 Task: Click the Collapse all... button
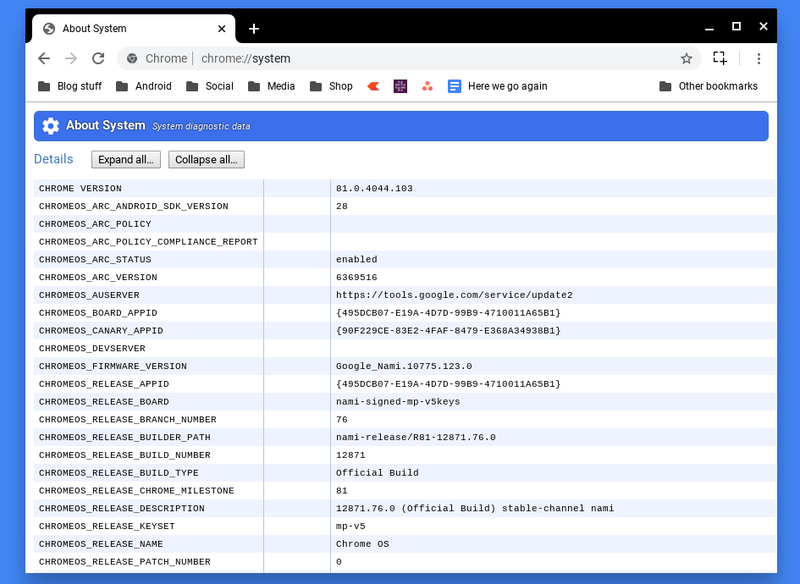(207, 160)
